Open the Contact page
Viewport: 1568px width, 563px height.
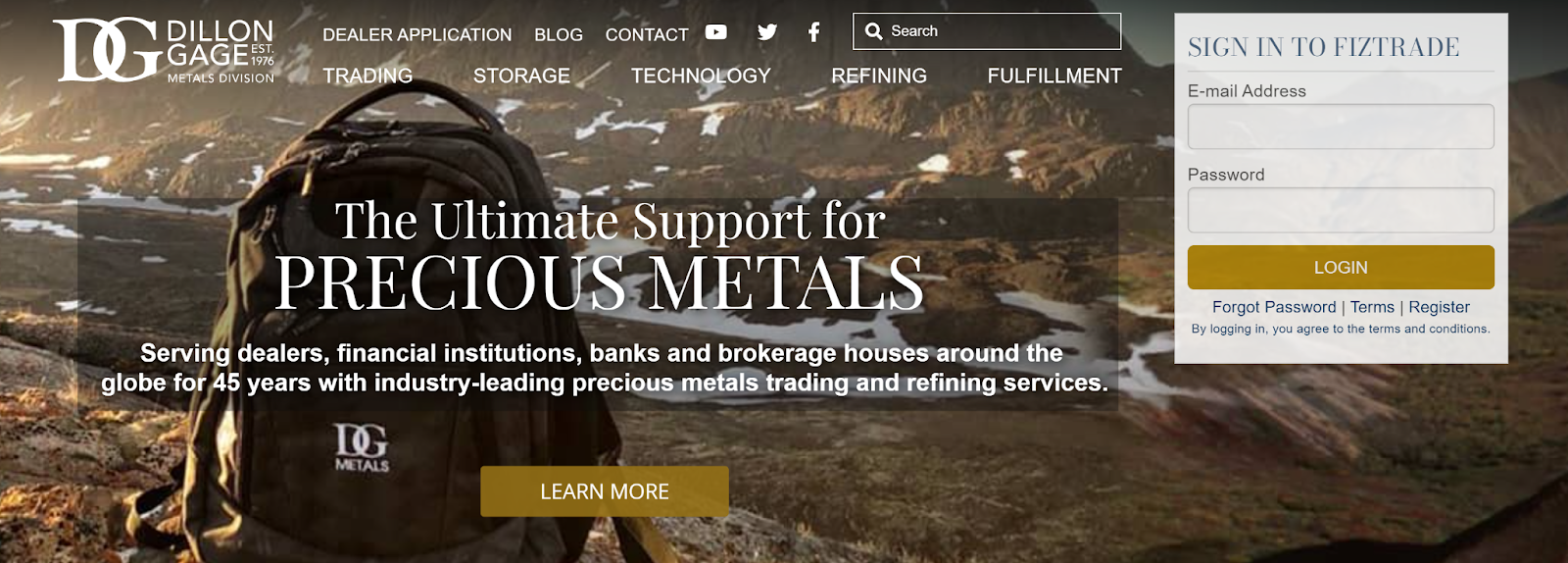647,34
